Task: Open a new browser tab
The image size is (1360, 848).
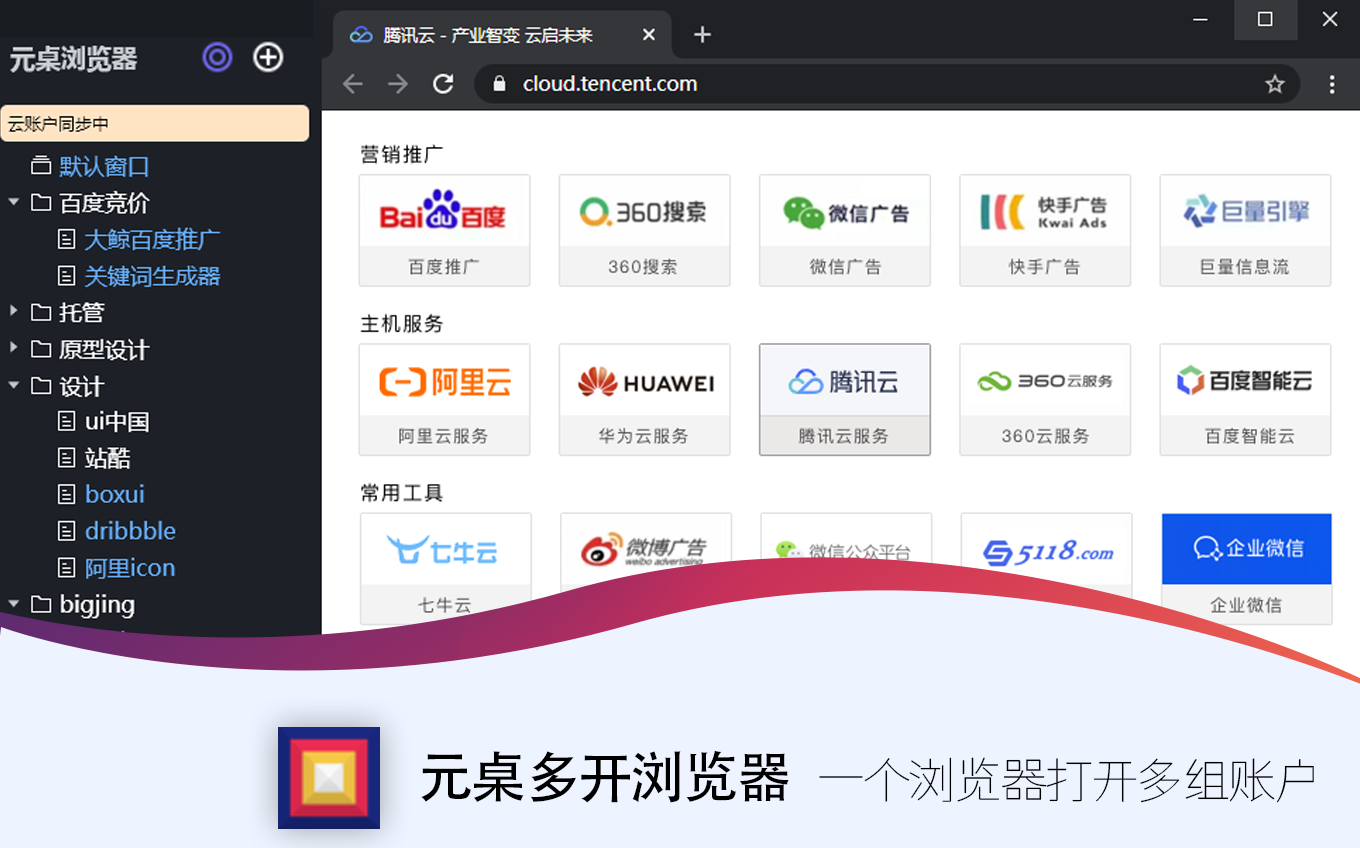Action: pyautogui.click(x=702, y=35)
